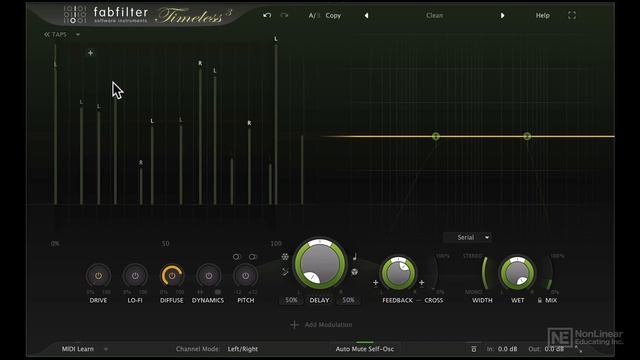
Task: Select the right filter node on yellow line
Action: pos(527,136)
